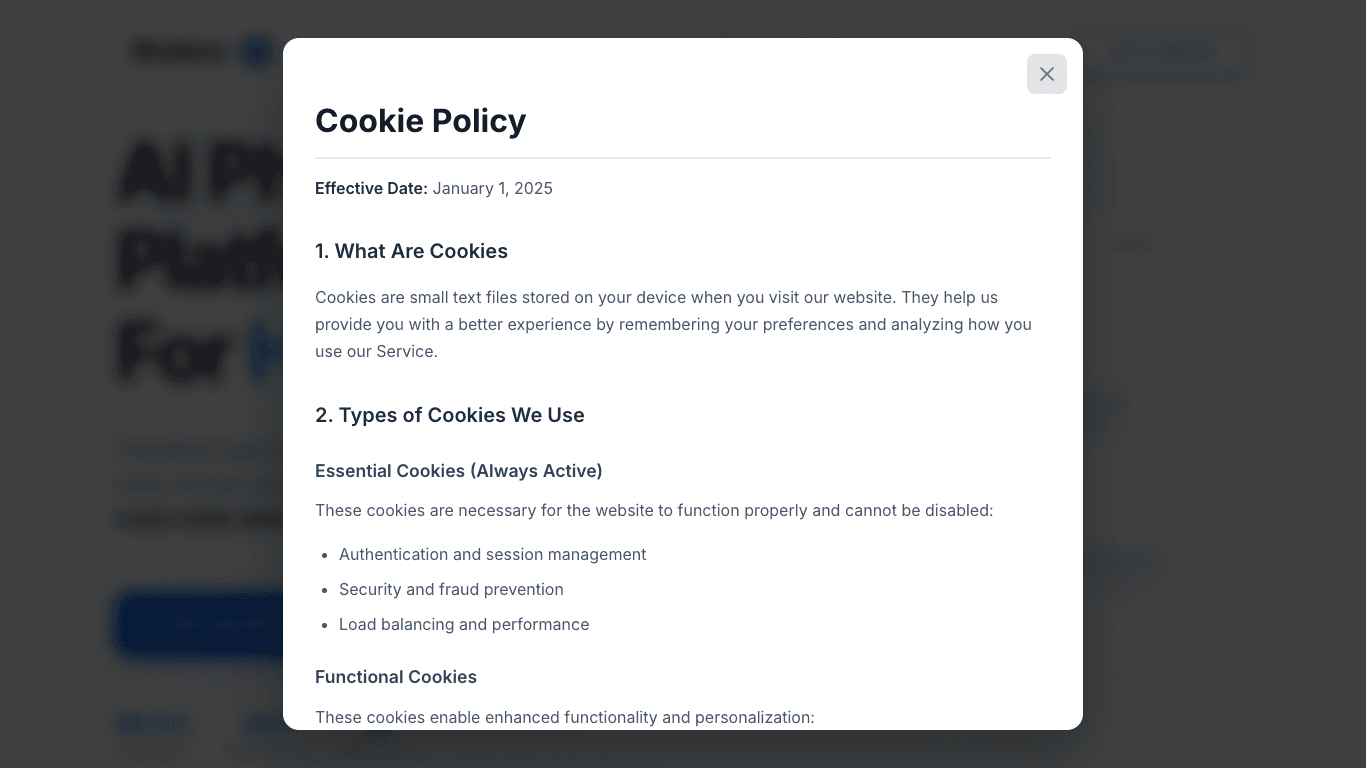The height and width of the screenshot is (768, 1366).
Task: Click the enhanced functionality and personalization sentence
Action: [x=565, y=717]
